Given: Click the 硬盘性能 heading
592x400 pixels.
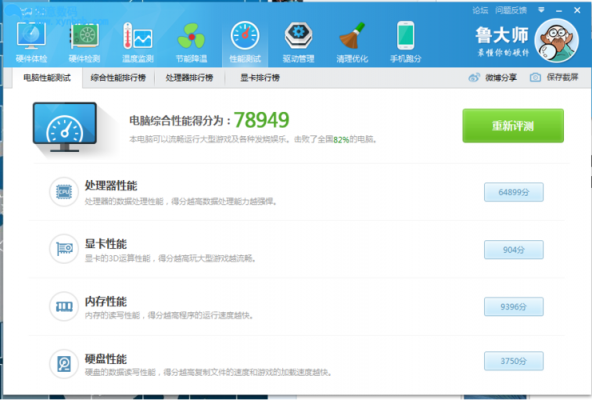Looking at the screenshot, I should point(106,359).
